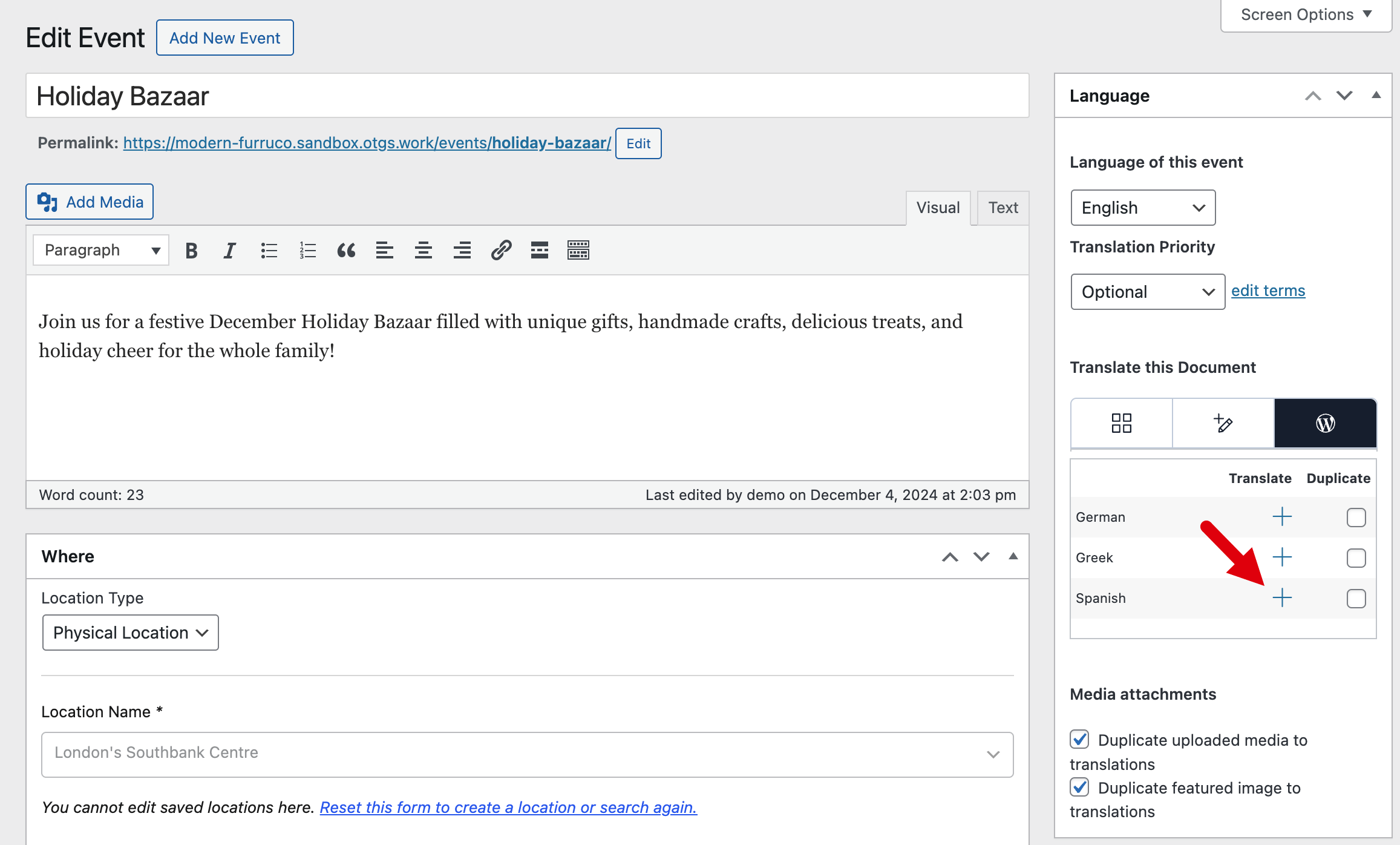The image size is (1400, 845).
Task: Open the Screen Options menu
Action: tap(1306, 15)
